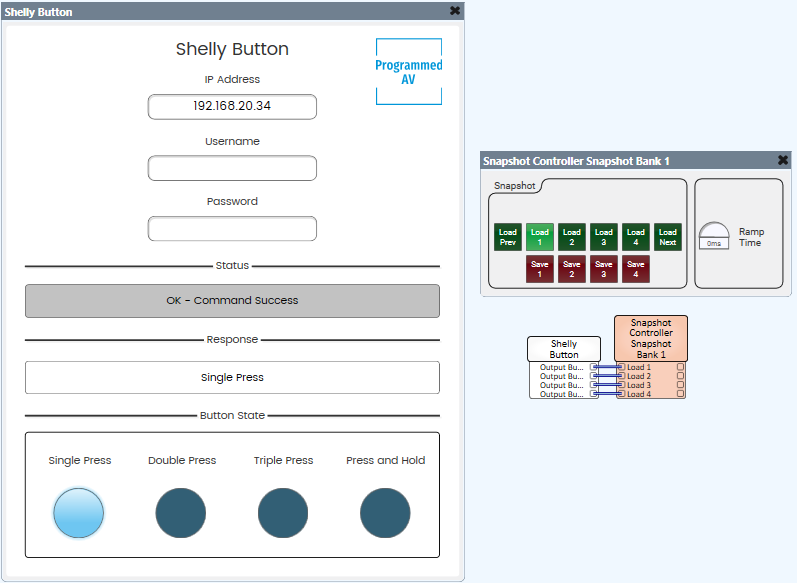The width and height of the screenshot is (797, 583).
Task: Click the Load 2 pin label on block
Action: 639,376
